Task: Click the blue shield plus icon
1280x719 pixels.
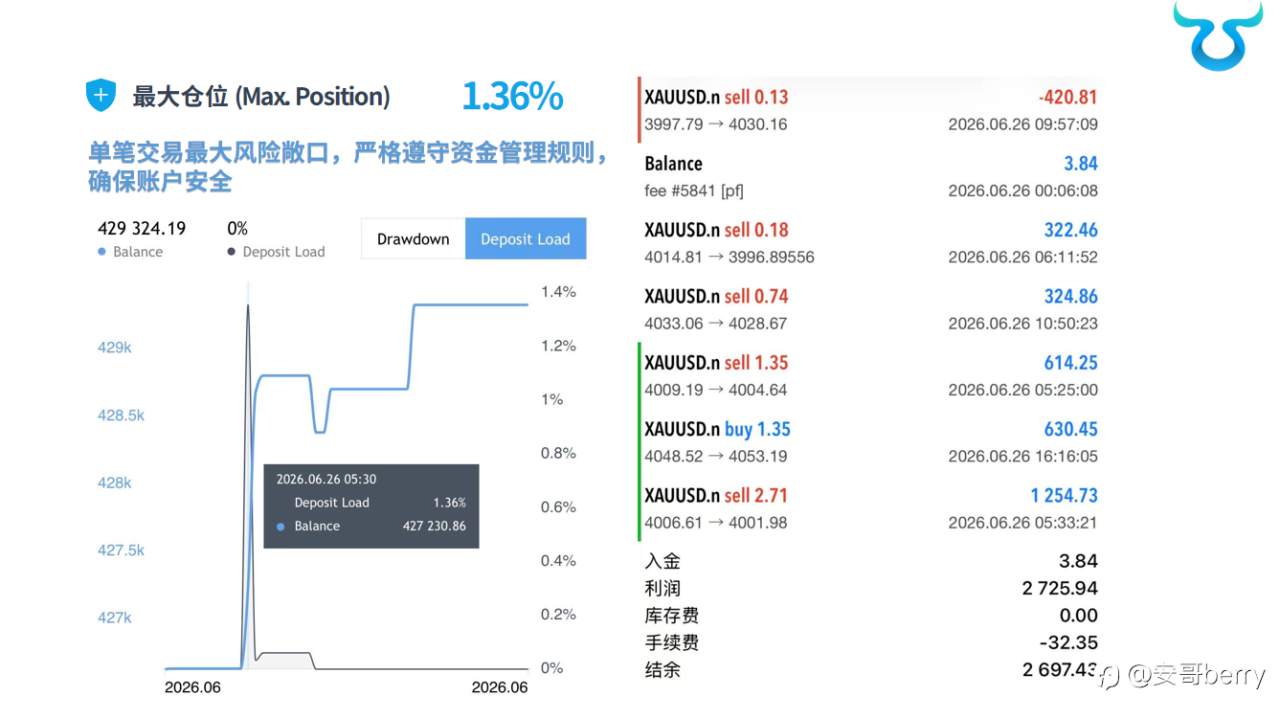Action: [101, 96]
